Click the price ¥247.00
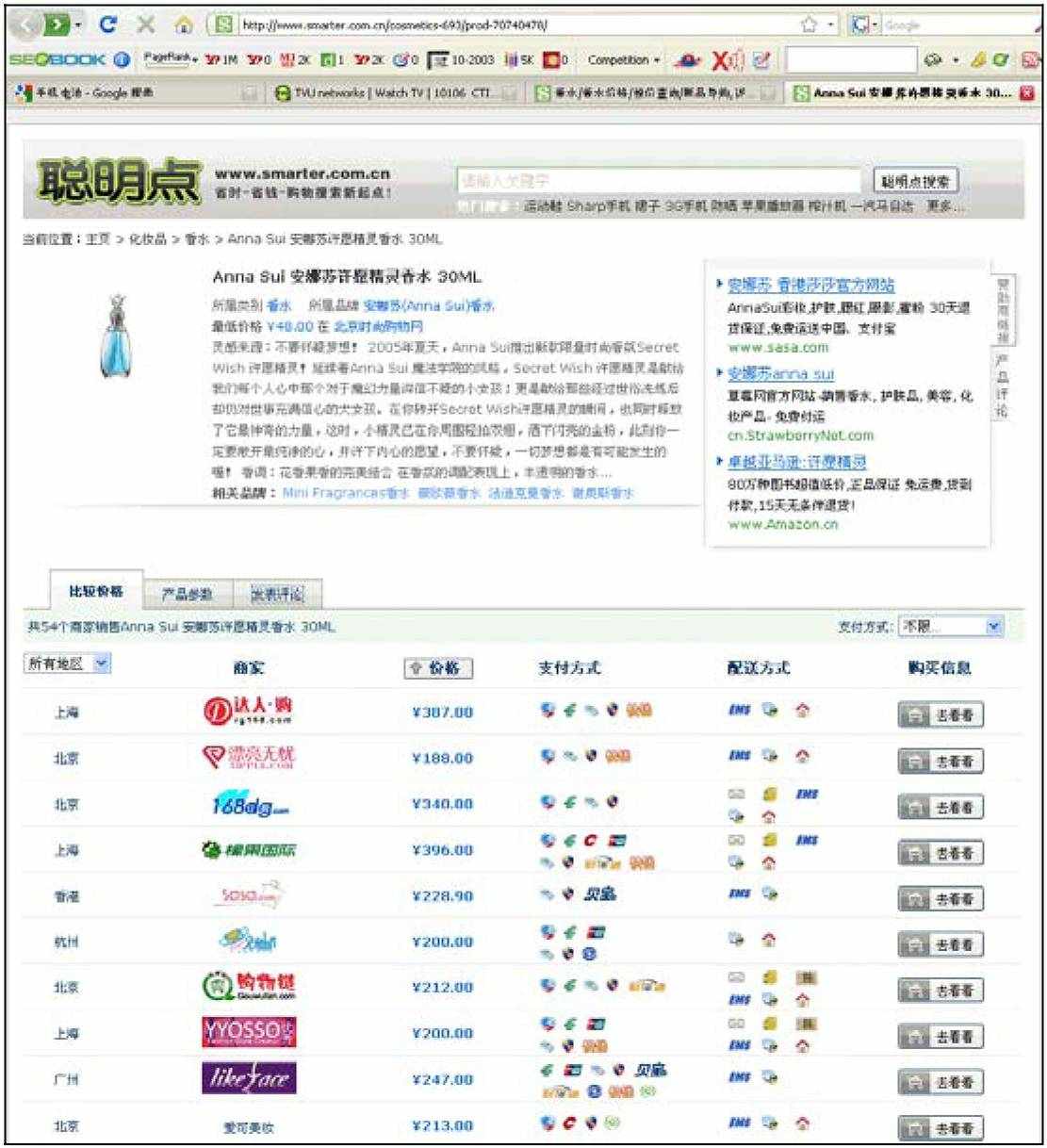Viewport: 1047px width, 1148px height. (442, 1080)
